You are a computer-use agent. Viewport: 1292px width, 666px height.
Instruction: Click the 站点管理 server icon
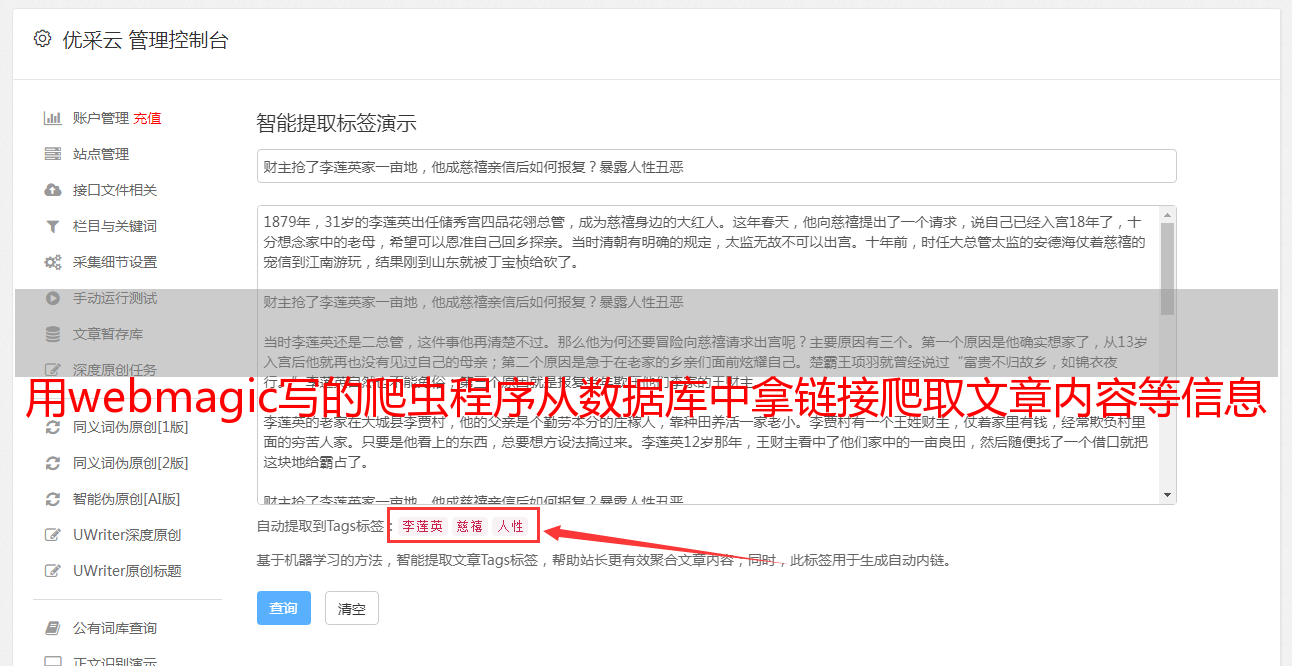(53, 154)
